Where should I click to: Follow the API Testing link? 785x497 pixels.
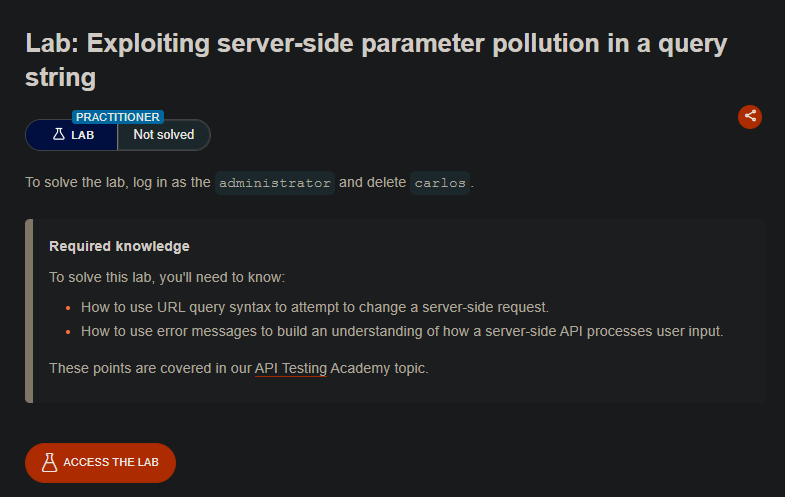pyautogui.click(x=291, y=368)
